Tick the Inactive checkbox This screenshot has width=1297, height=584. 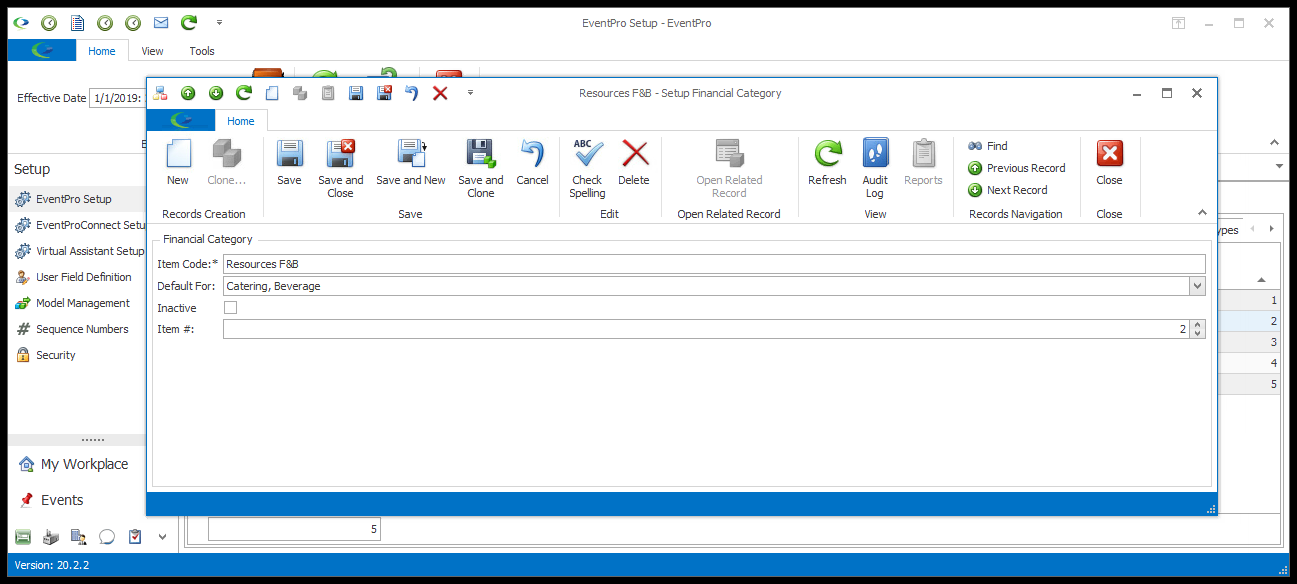pyautogui.click(x=230, y=308)
